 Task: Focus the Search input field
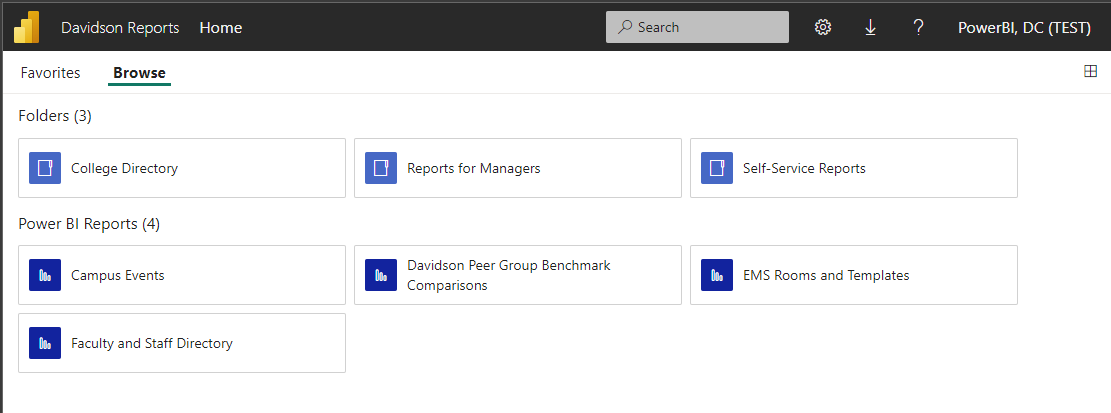click(x=697, y=27)
